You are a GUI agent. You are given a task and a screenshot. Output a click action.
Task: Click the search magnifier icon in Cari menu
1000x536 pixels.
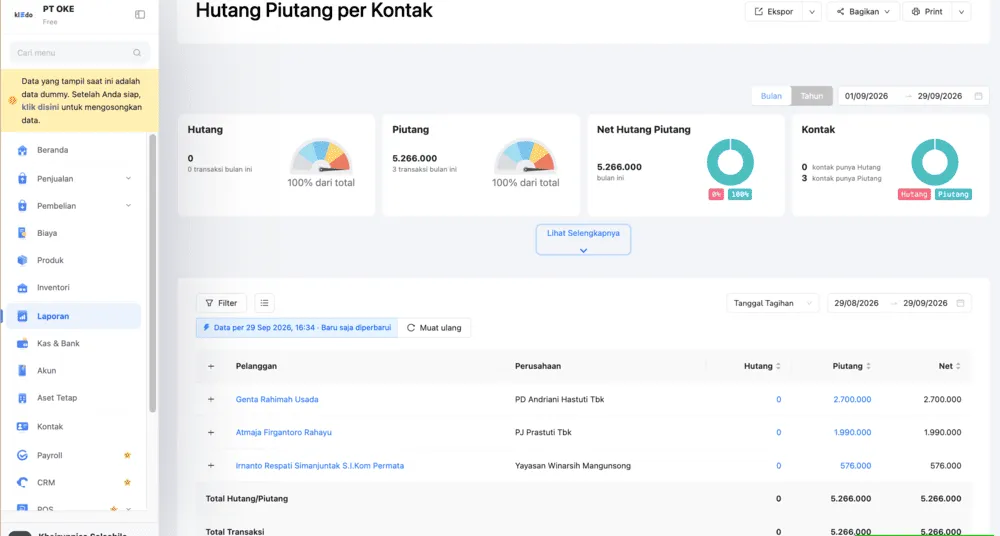(136, 53)
